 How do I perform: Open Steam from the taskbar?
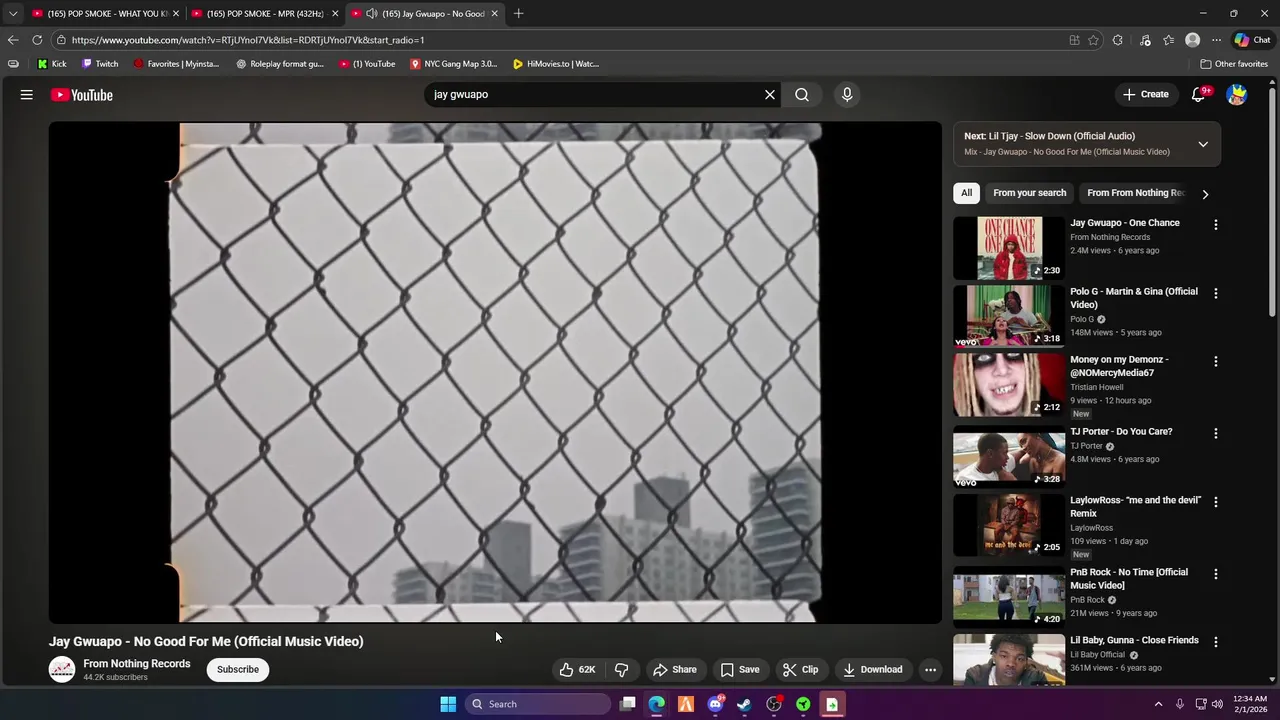point(744,704)
